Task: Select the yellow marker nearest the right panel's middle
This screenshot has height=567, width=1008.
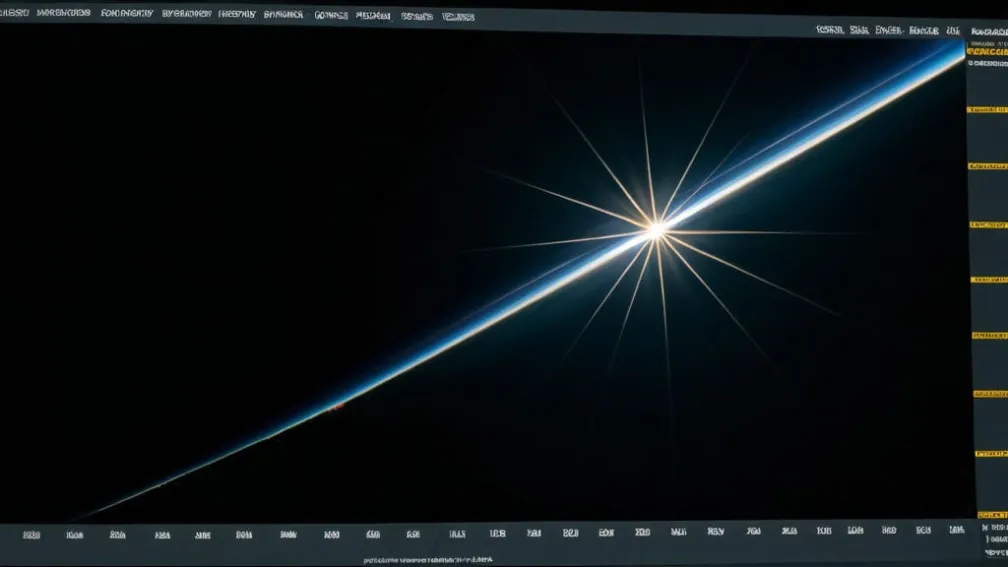Action: coord(988,281)
